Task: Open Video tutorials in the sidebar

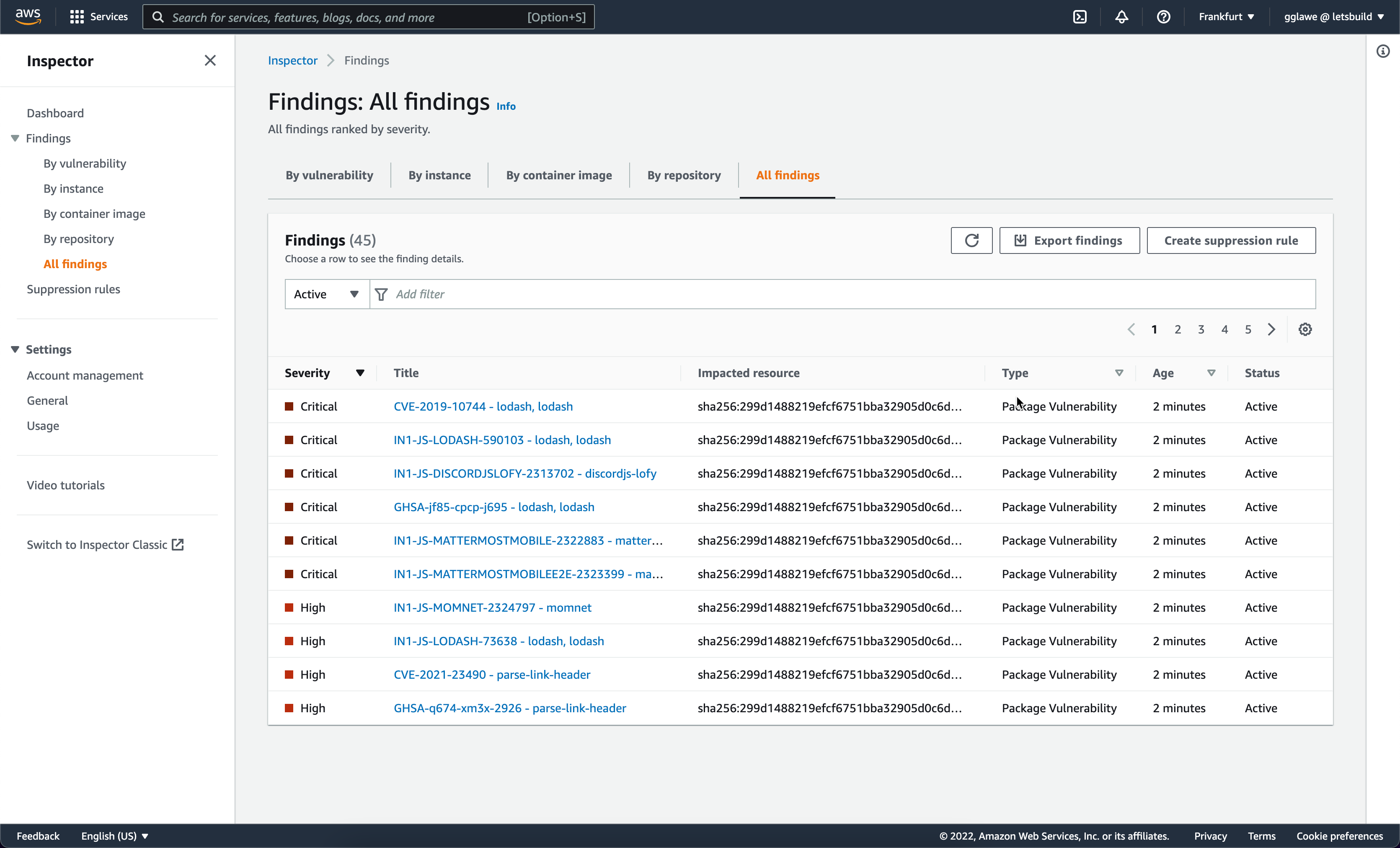Action: pos(65,486)
